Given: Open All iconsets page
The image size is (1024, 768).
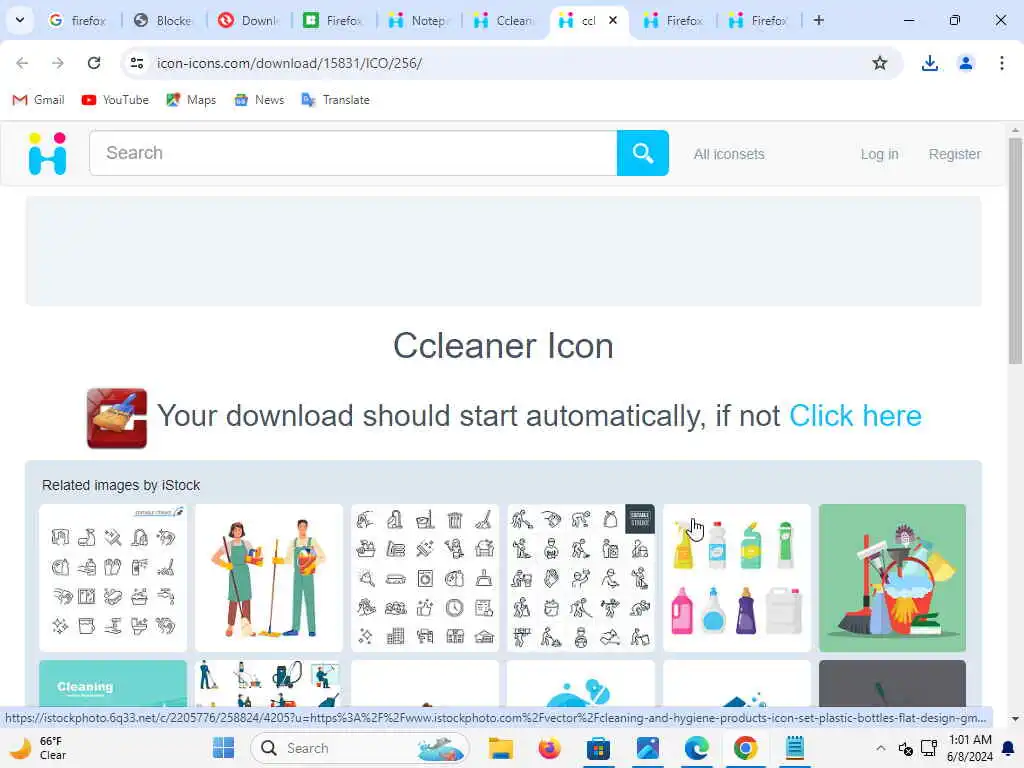Looking at the screenshot, I should point(729,154).
